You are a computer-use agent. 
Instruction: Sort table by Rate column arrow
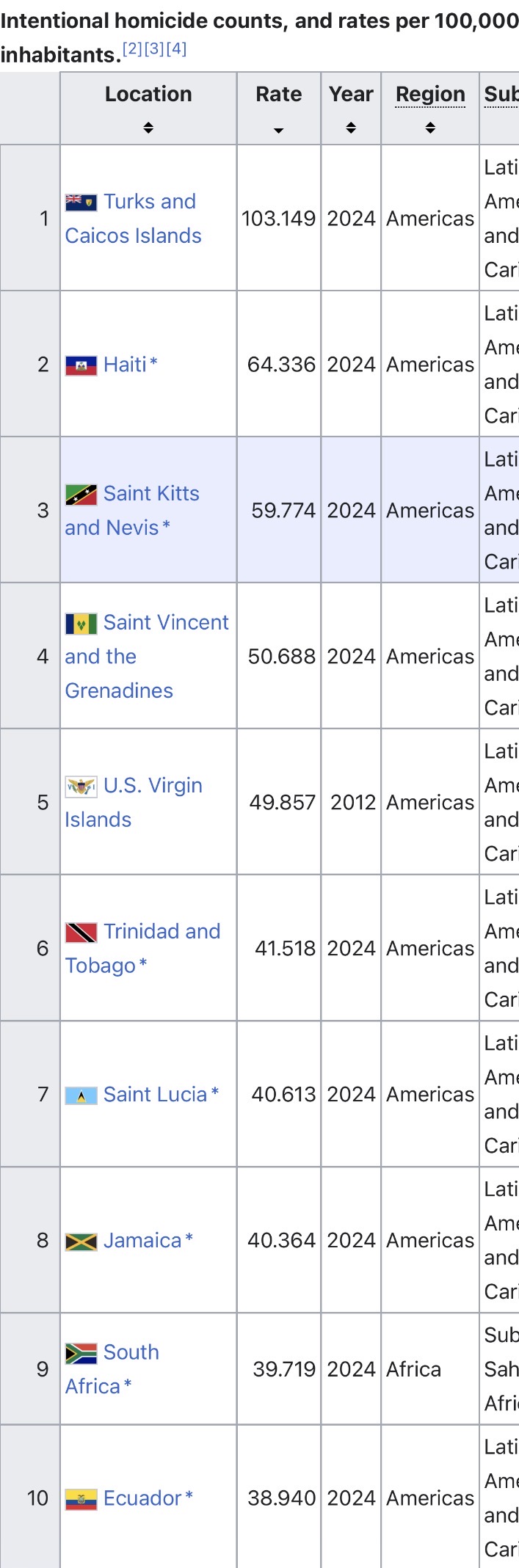click(278, 130)
